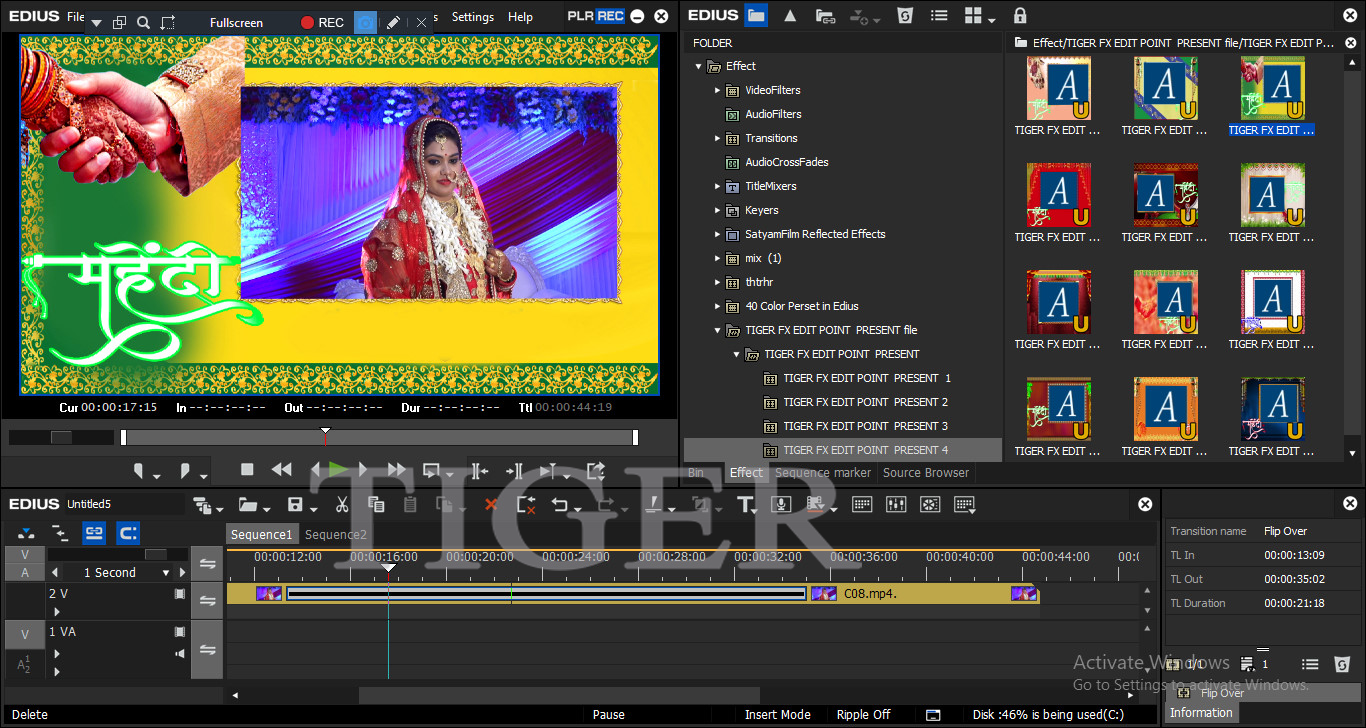Click the preview position slider bar

[x=379, y=437]
